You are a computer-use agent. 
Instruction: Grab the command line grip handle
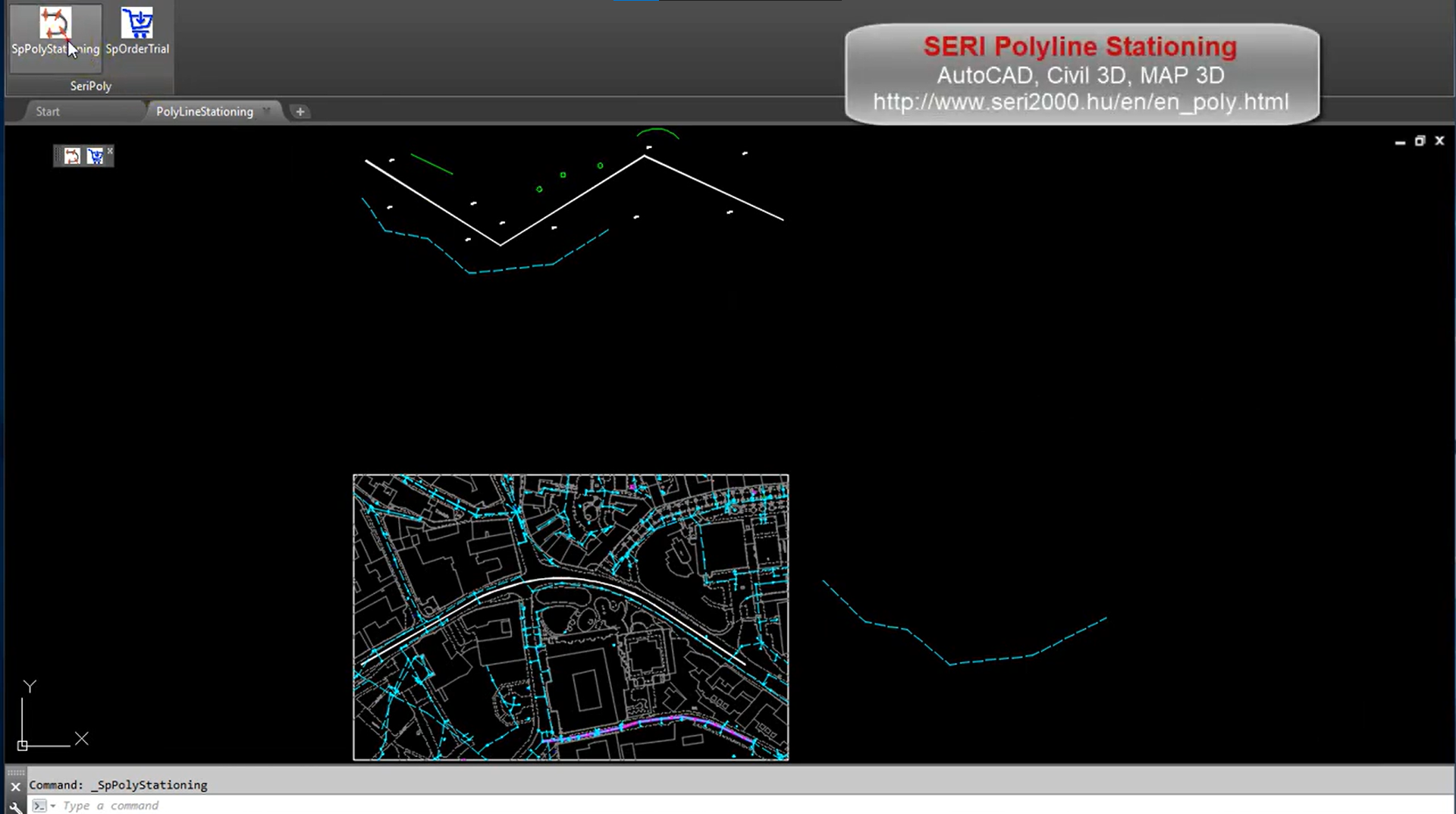coord(15,772)
